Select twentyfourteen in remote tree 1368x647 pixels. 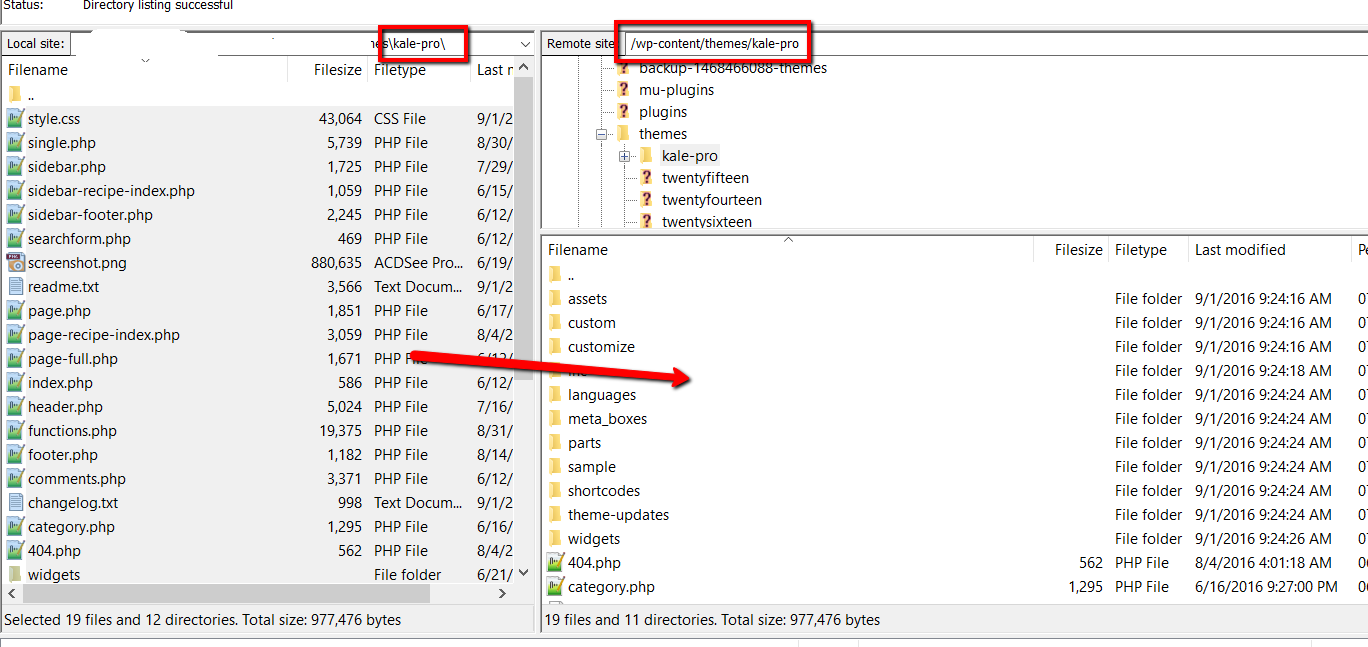click(x=712, y=200)
